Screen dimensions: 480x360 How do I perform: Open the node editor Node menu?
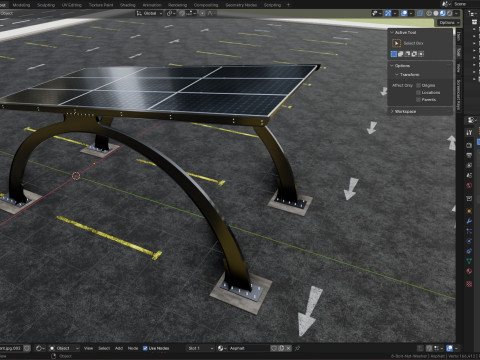click(x=133, y=348)
